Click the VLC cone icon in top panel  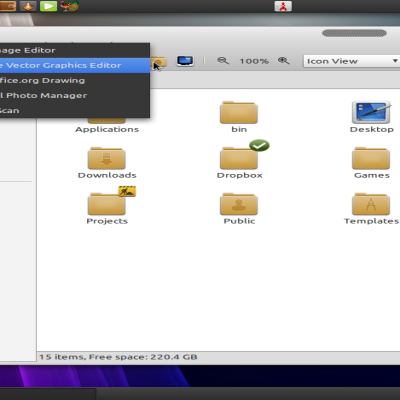pyautogui.click(x=28, y=6)
